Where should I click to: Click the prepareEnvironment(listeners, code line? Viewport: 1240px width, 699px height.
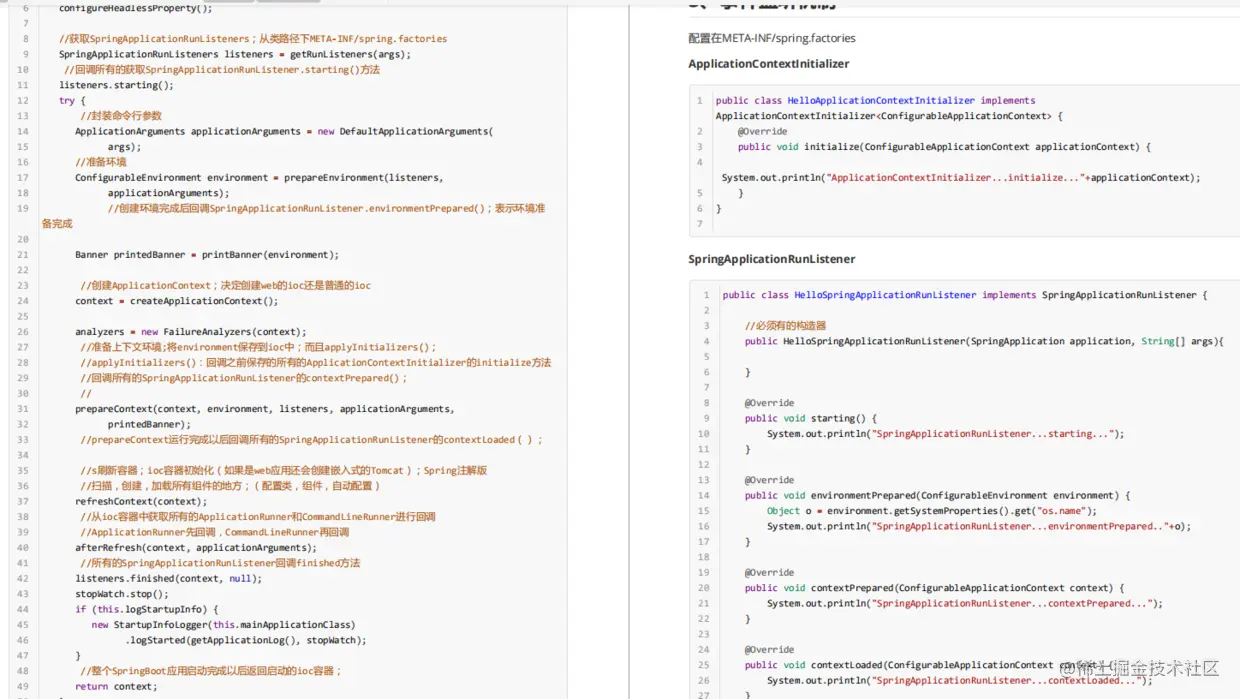point(259,177)
